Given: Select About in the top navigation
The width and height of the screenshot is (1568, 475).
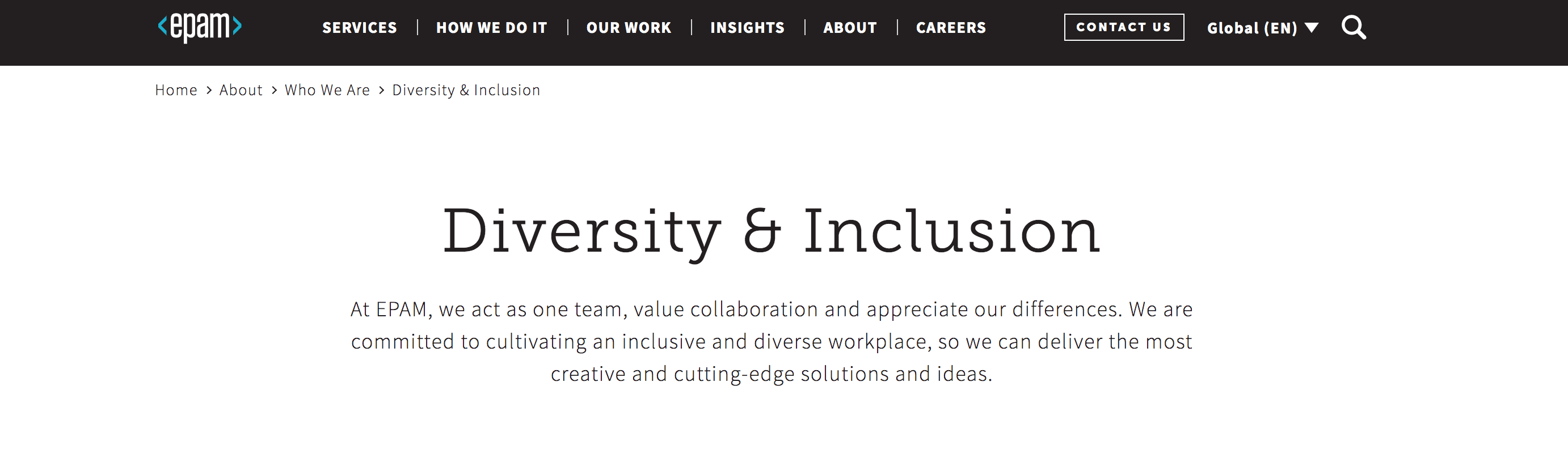Looking at the screenshot, I should point(850,28).
